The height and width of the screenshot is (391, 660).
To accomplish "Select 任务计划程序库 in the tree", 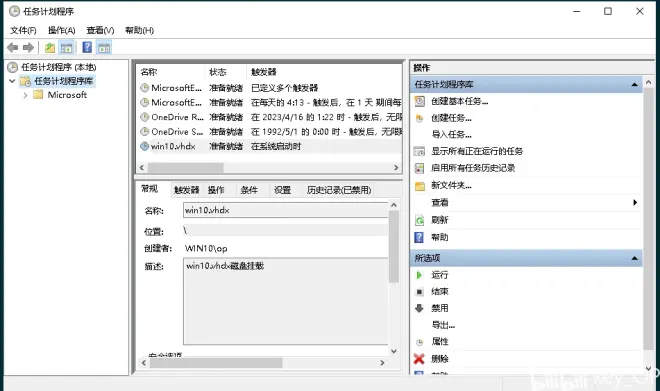I will [64, 81].
